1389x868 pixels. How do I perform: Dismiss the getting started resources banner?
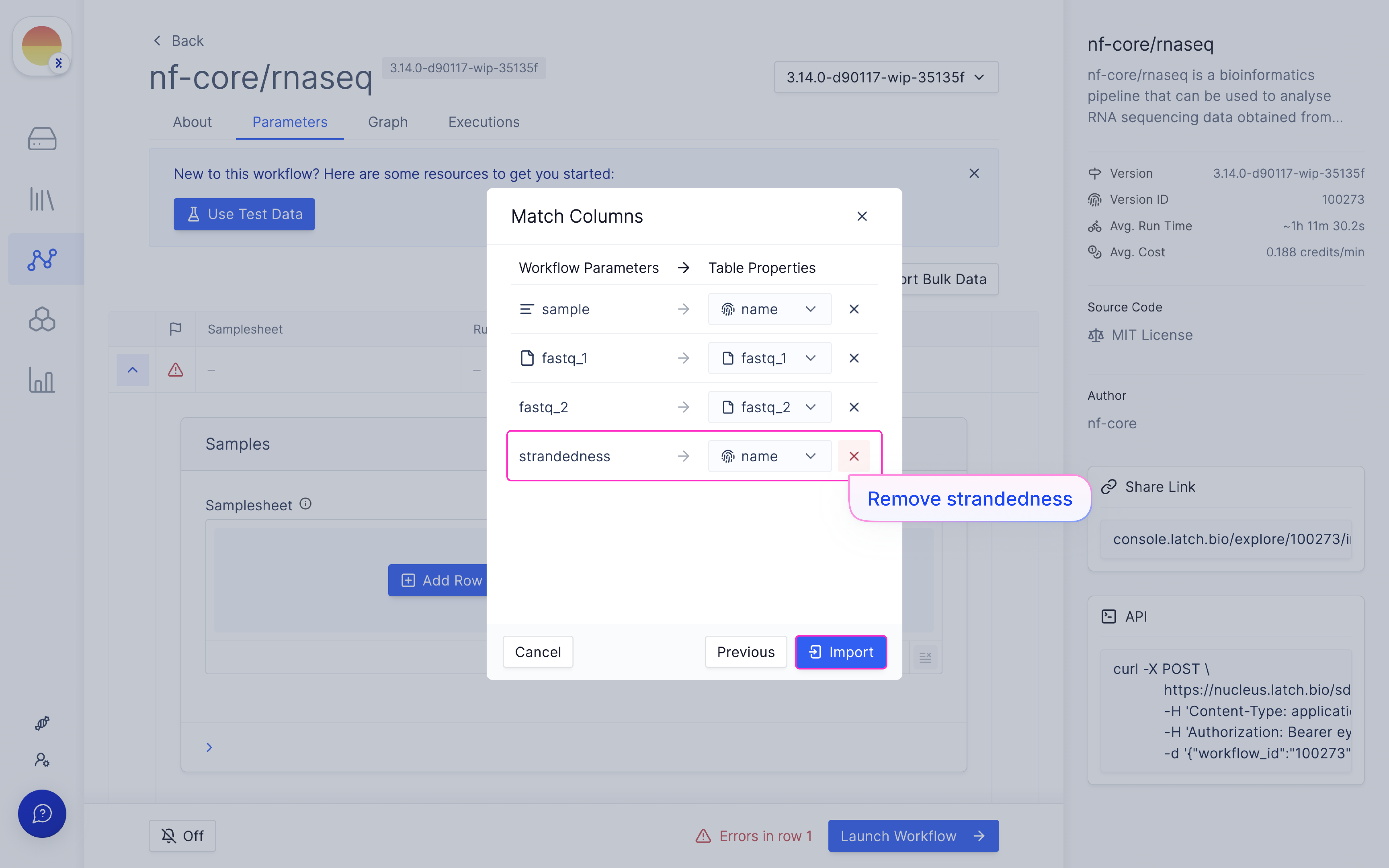(973, 173)
